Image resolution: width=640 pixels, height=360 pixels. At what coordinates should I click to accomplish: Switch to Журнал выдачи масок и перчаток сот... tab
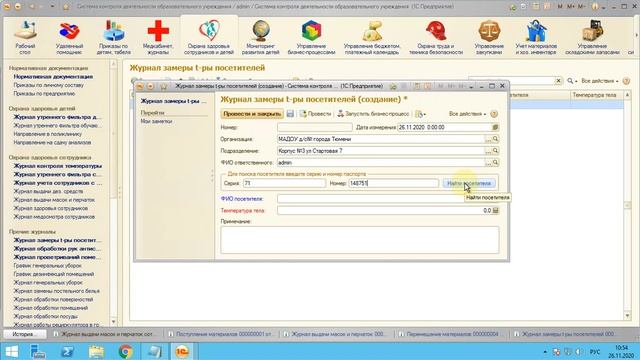pyautogui.click(x=104, y=334)
